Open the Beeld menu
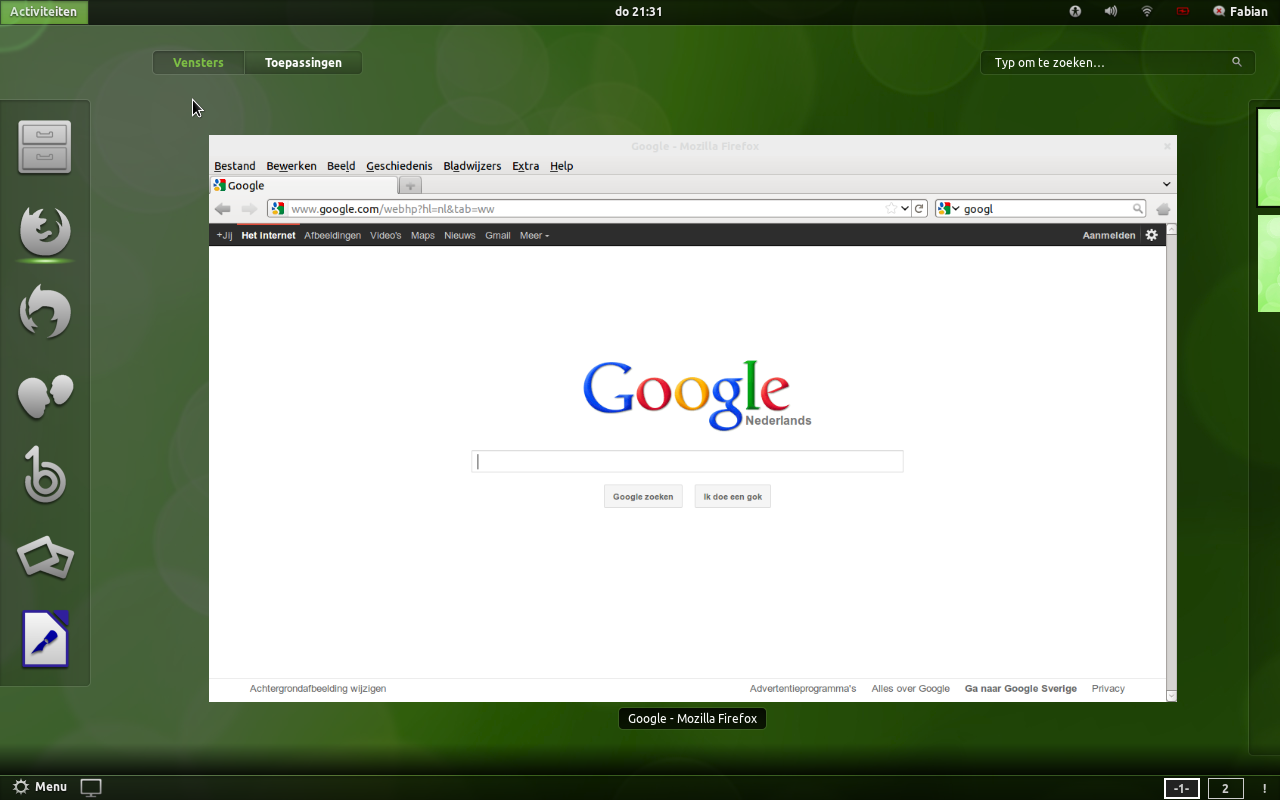This screenshot has width=1280, height=800. click(341, 166)
